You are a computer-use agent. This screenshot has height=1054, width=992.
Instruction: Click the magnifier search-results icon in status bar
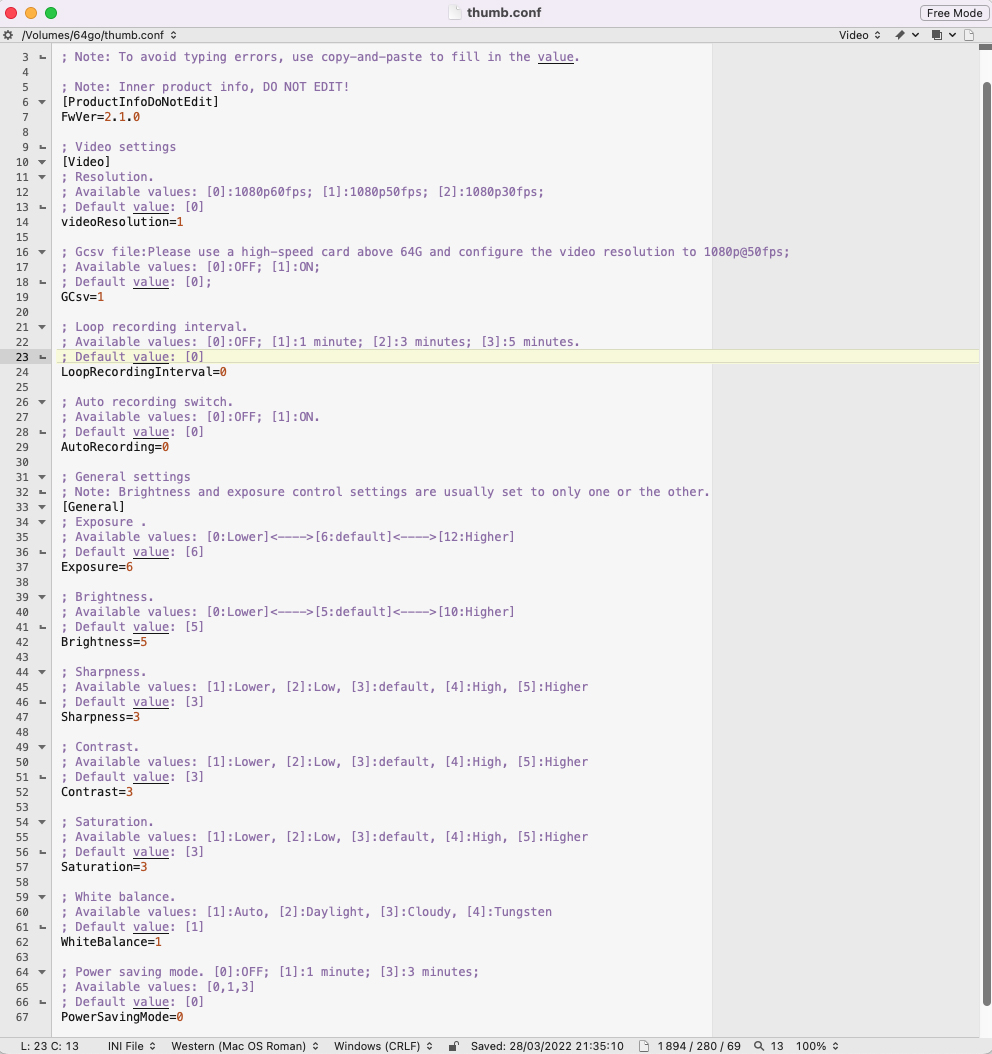(x=759, y=1046)
